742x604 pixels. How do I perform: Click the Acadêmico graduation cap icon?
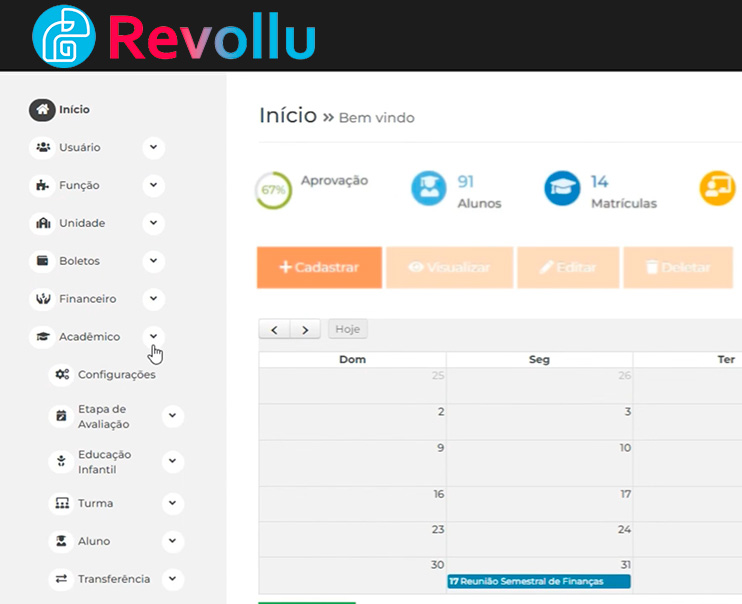43,337
